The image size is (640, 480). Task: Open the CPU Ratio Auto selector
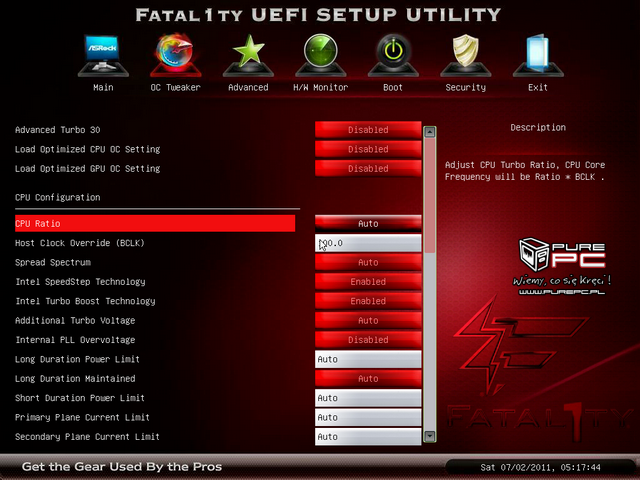click(368, 224)
